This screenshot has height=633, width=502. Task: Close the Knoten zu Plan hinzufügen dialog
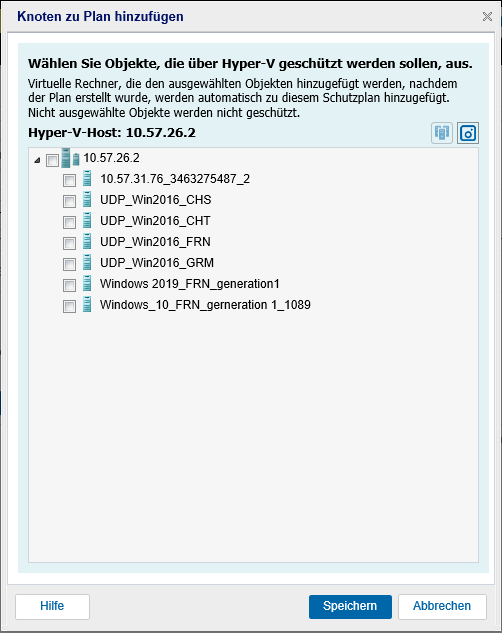coord(487,16)
